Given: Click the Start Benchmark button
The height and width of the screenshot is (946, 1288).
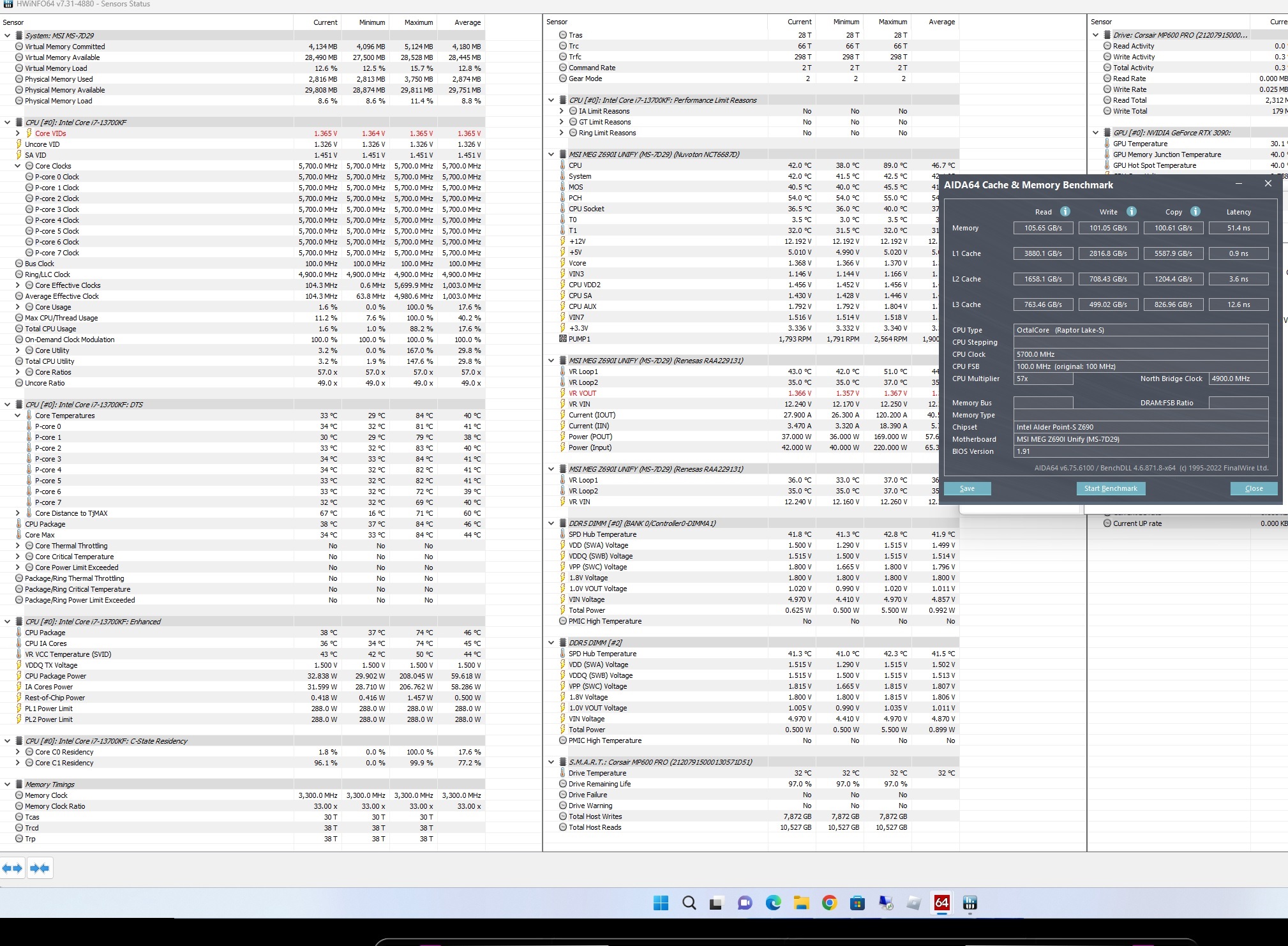Looking at the screenshot, I should 1111,488.
